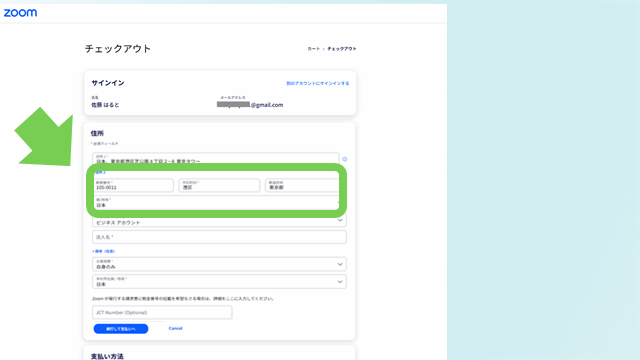The image size is (640, 360).
Task: Click the Cancel link
Action: click(176, 328)
